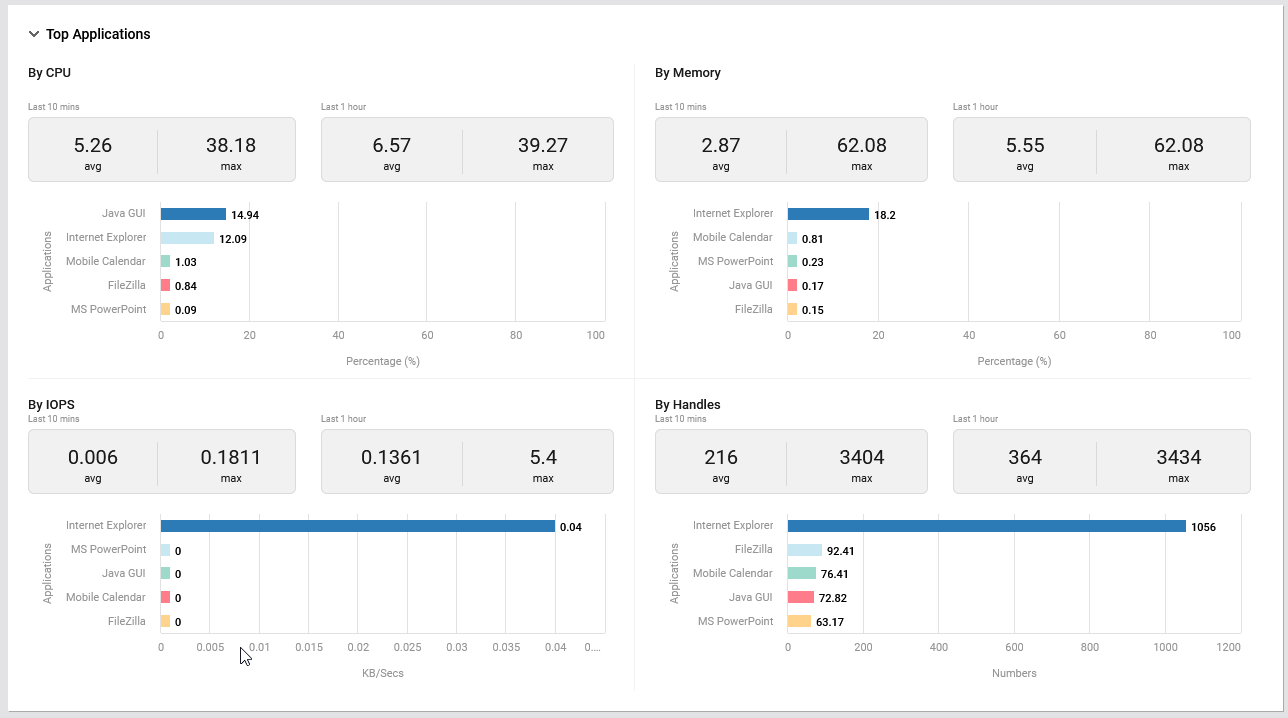
Task: Select Mobile Calendar bar in By Handles chart
Action: 801,574
